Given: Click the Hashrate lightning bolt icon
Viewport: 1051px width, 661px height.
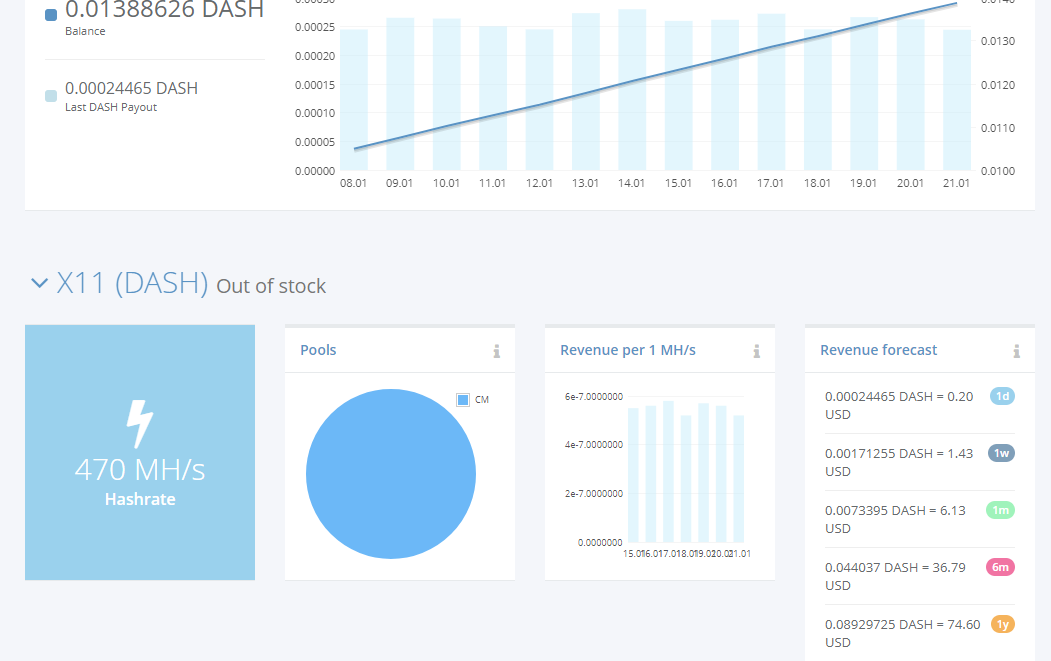Looking at the screenshot, I should tap(140, 424).
